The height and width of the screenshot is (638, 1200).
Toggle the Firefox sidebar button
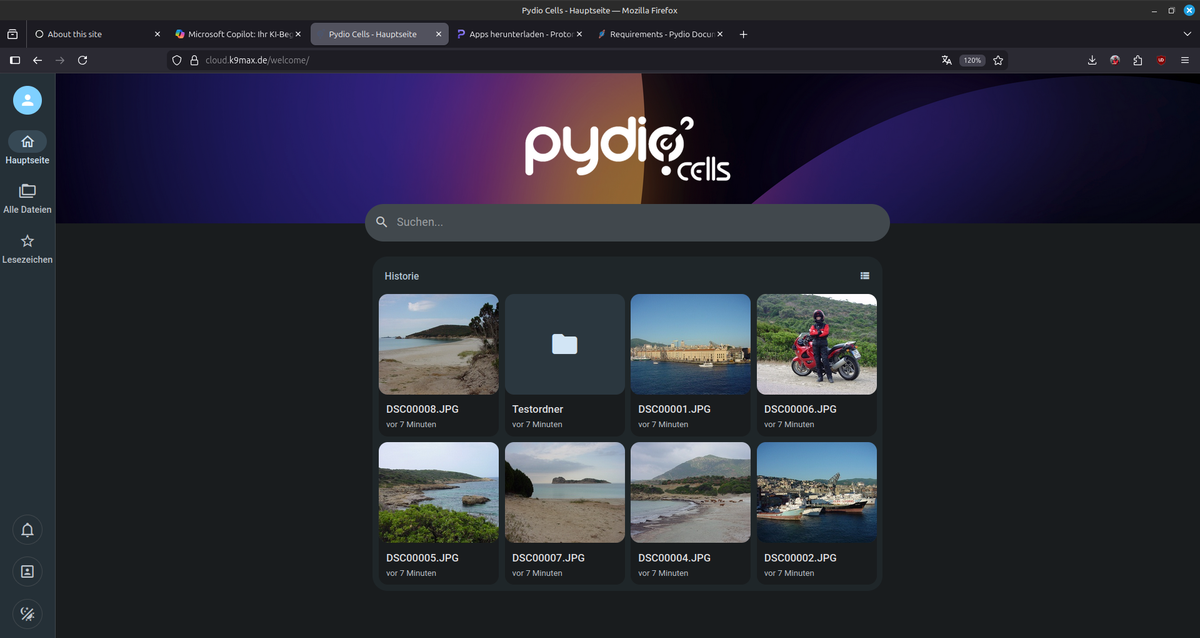point(14,60)
